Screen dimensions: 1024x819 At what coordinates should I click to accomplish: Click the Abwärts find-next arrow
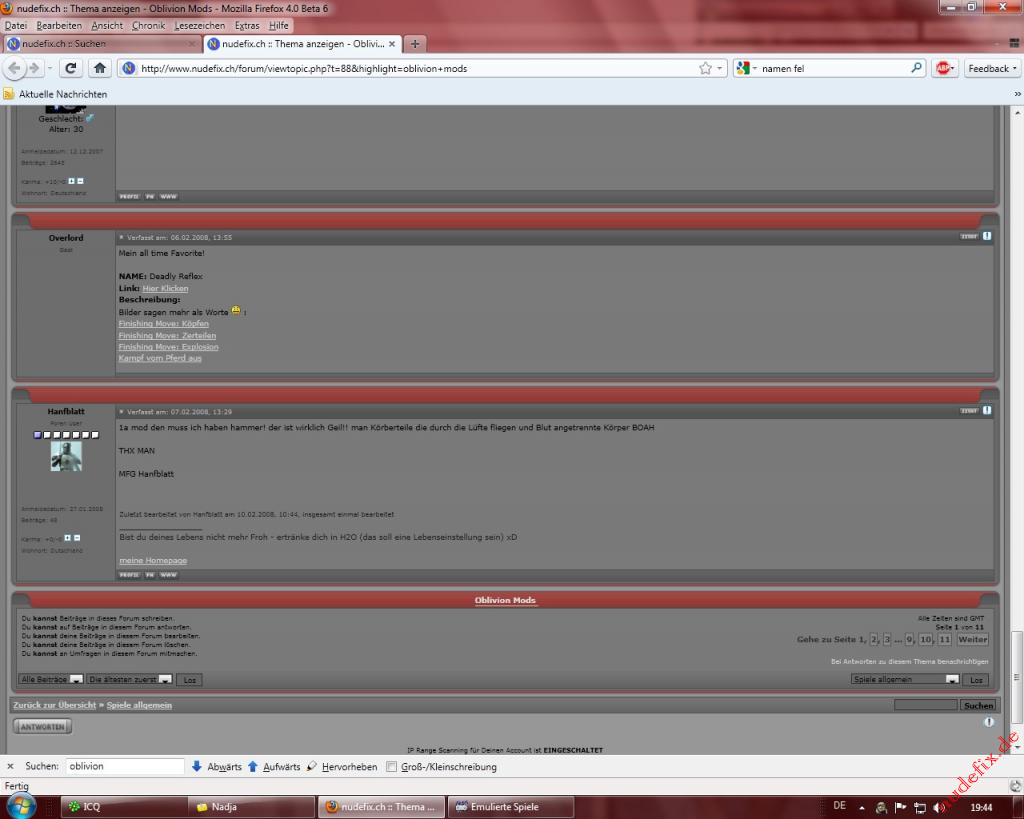point(217,767)
